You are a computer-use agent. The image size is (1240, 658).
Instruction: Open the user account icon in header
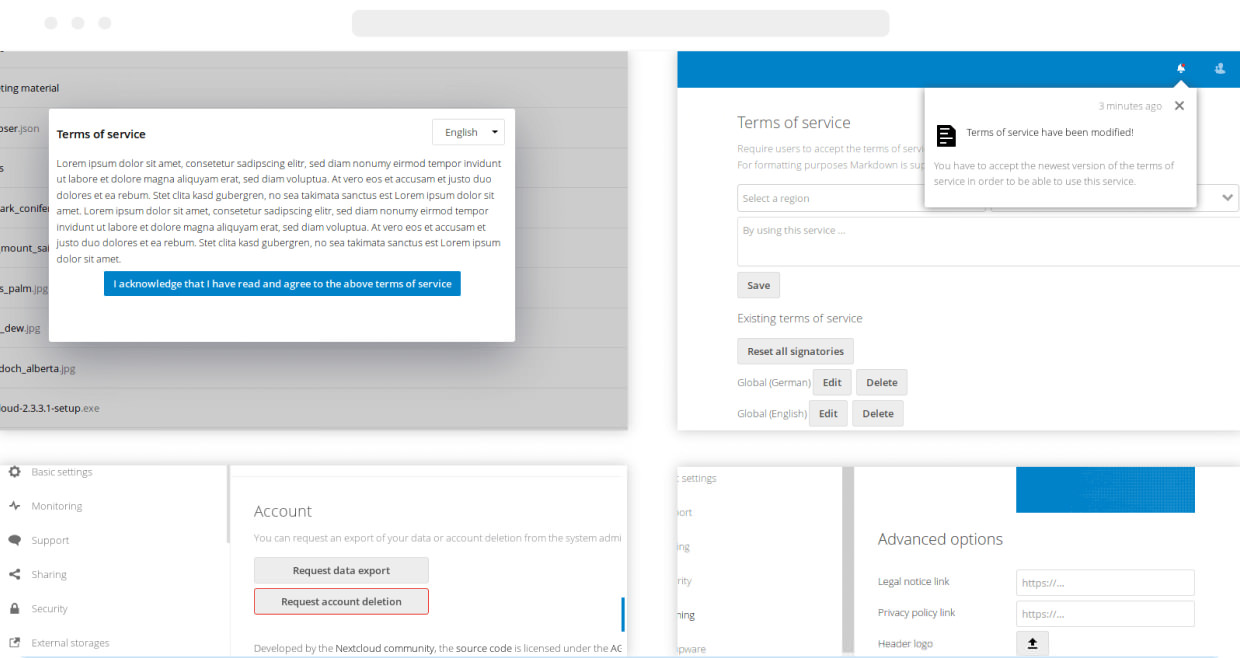click(1220, 68)
